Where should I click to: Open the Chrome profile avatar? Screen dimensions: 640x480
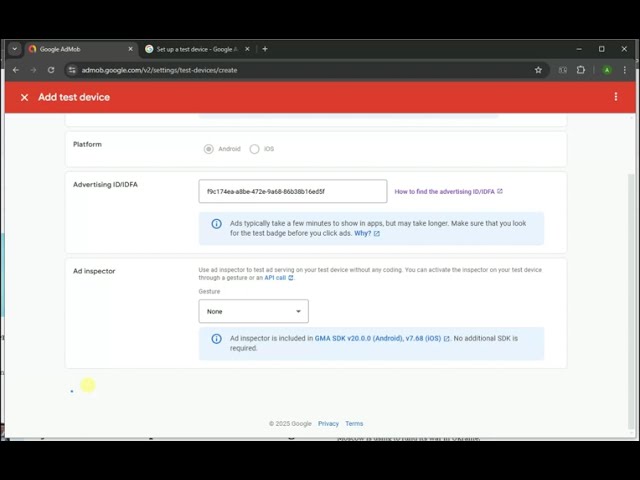[x=607, y=70]
